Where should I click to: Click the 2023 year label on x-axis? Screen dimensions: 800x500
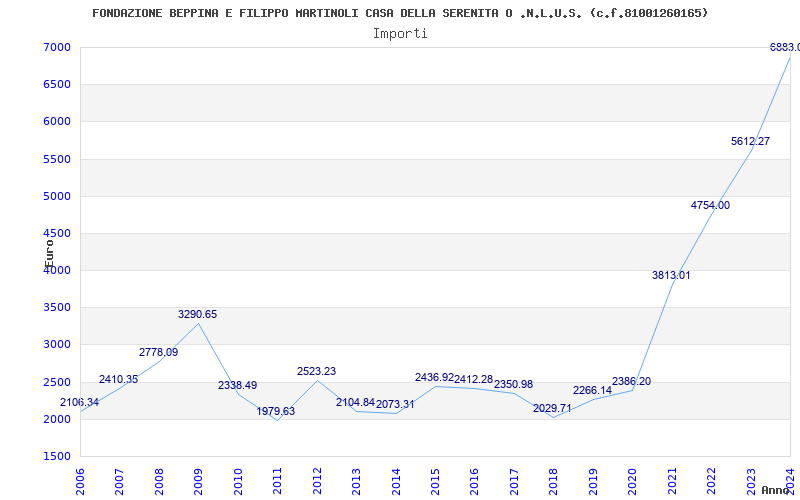coord(751,482)
